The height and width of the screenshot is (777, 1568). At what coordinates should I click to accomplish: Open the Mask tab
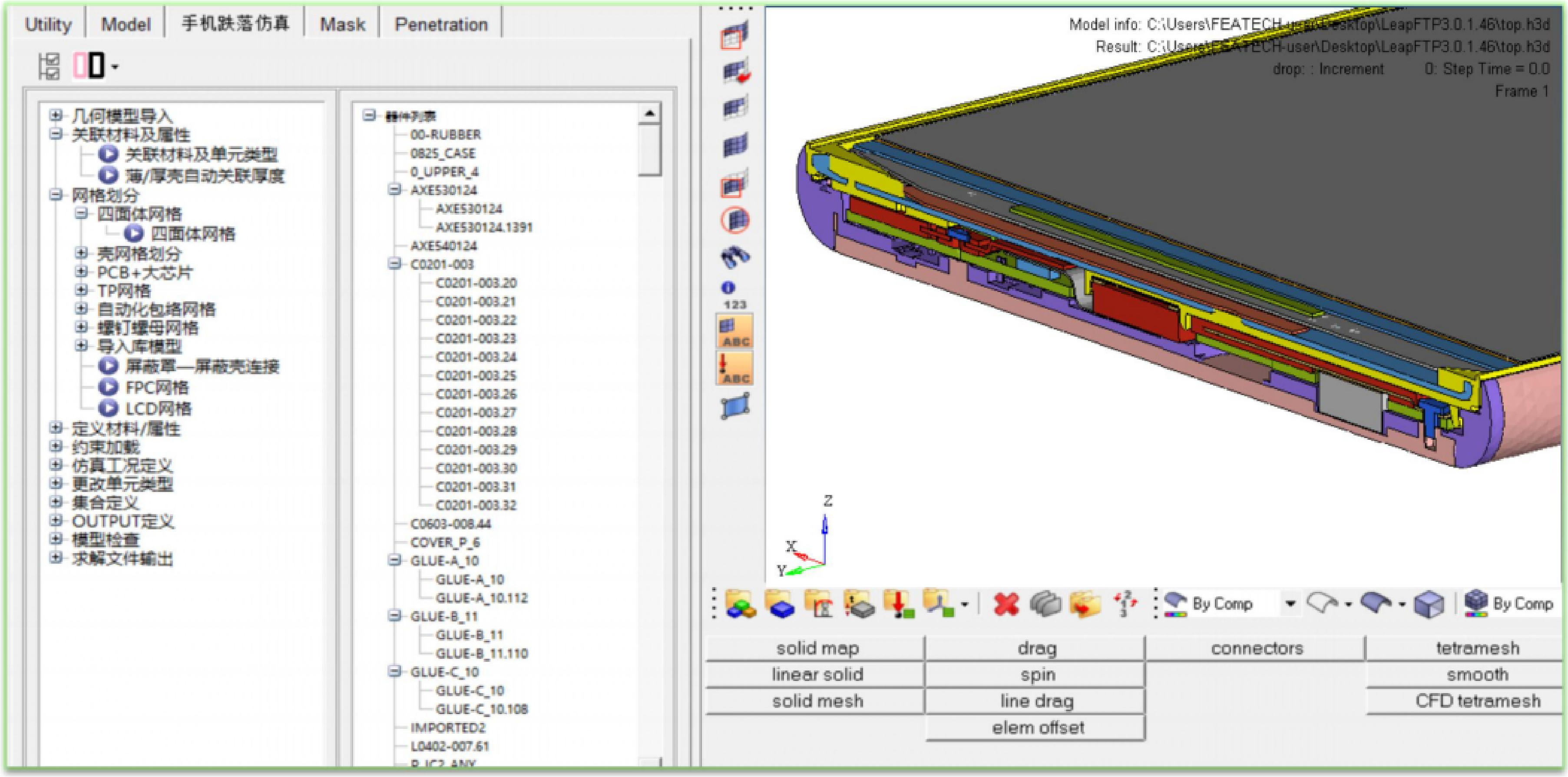click(342, 24)
